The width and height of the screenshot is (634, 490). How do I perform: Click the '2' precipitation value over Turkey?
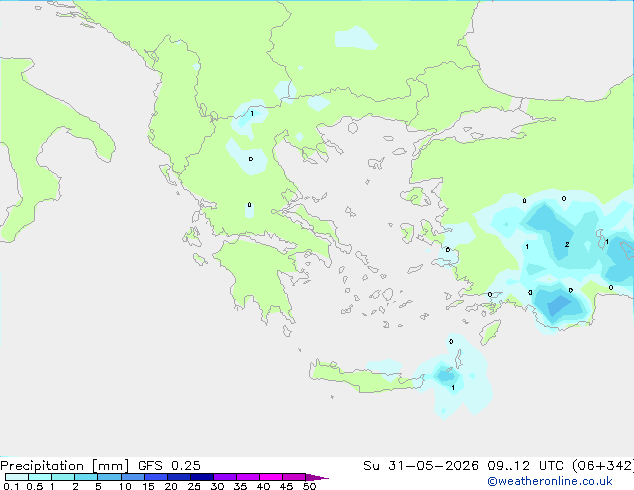pyautogui.click(x=567, y=245)
